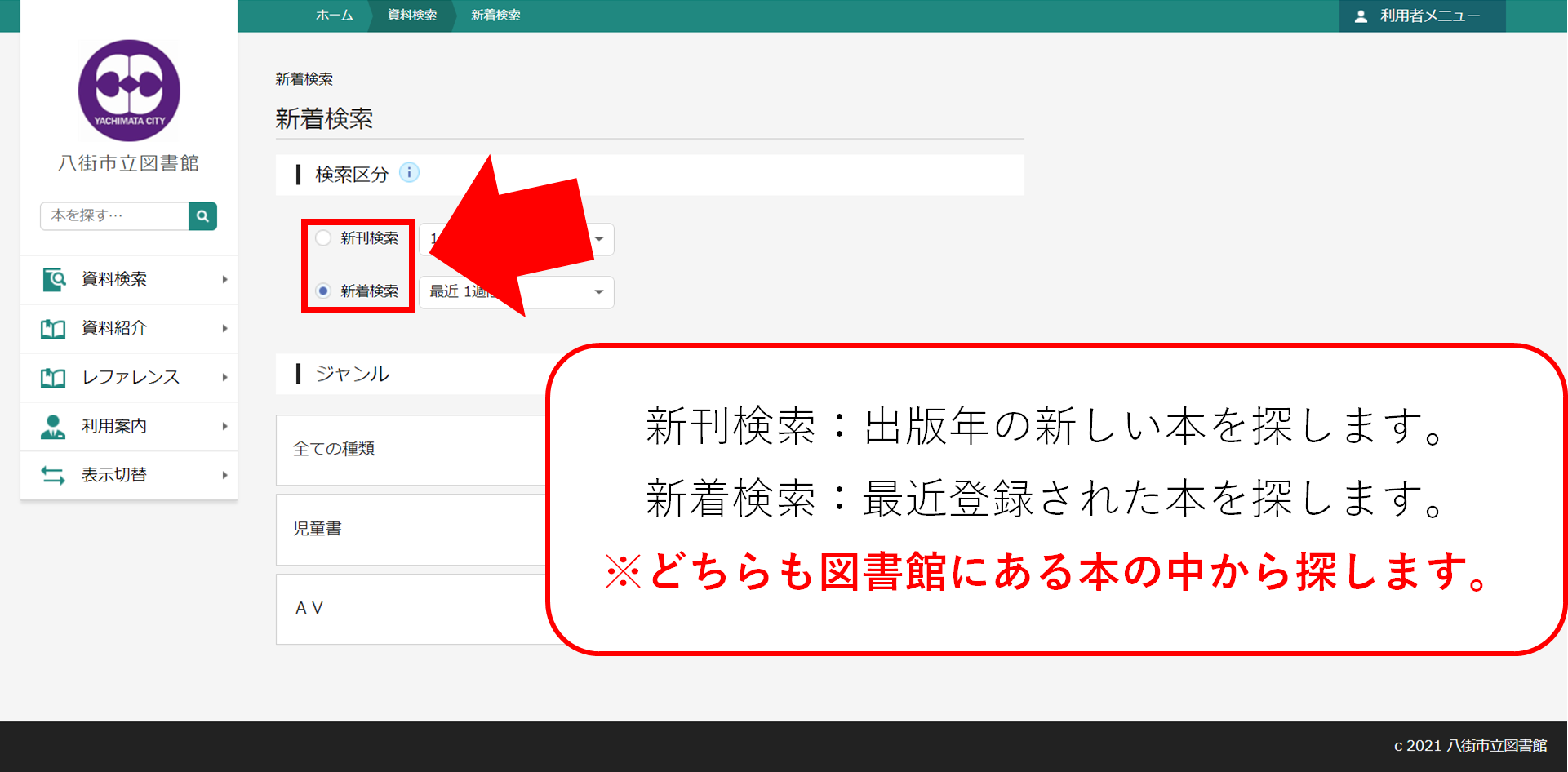This screenshot has width=1568, height=772.
Task: Select the ＡＶ genre row
Action: 412,609
